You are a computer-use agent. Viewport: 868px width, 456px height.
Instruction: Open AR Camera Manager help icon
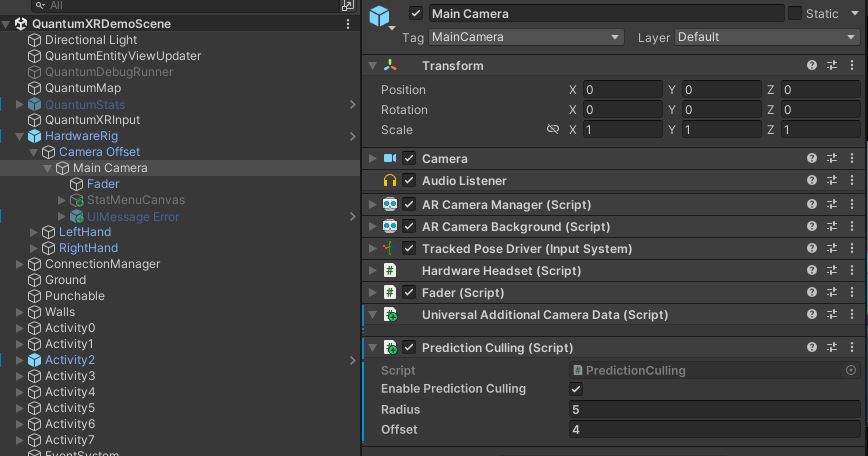click(812, 204)
